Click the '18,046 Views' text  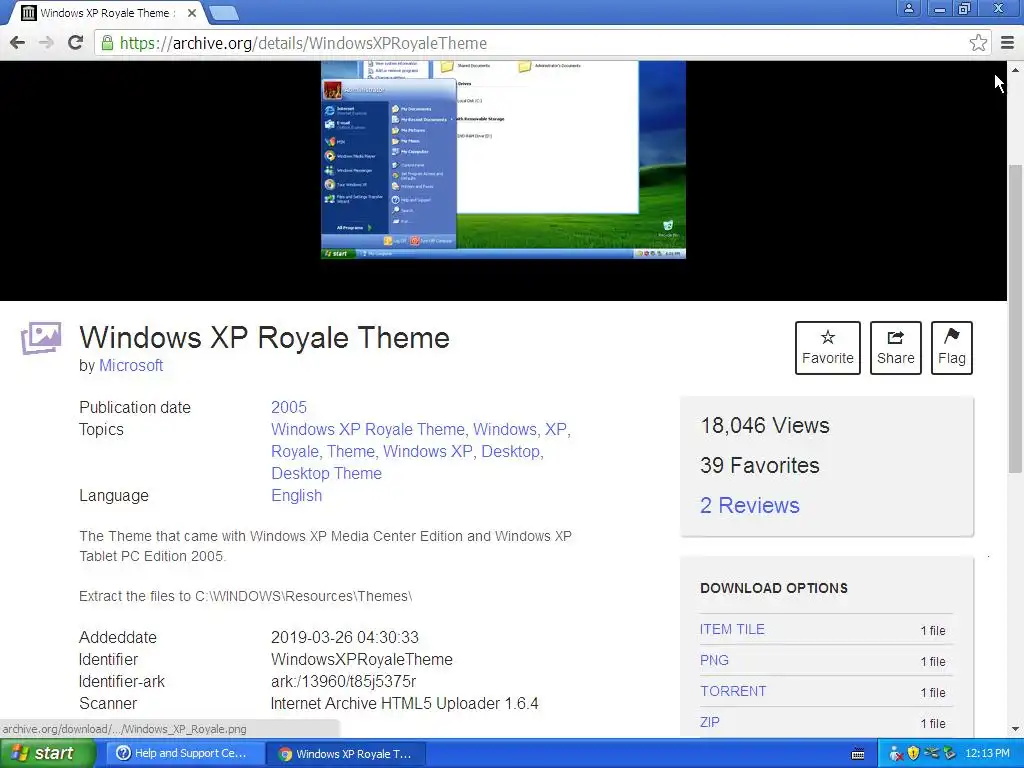[x=765, y=426]
